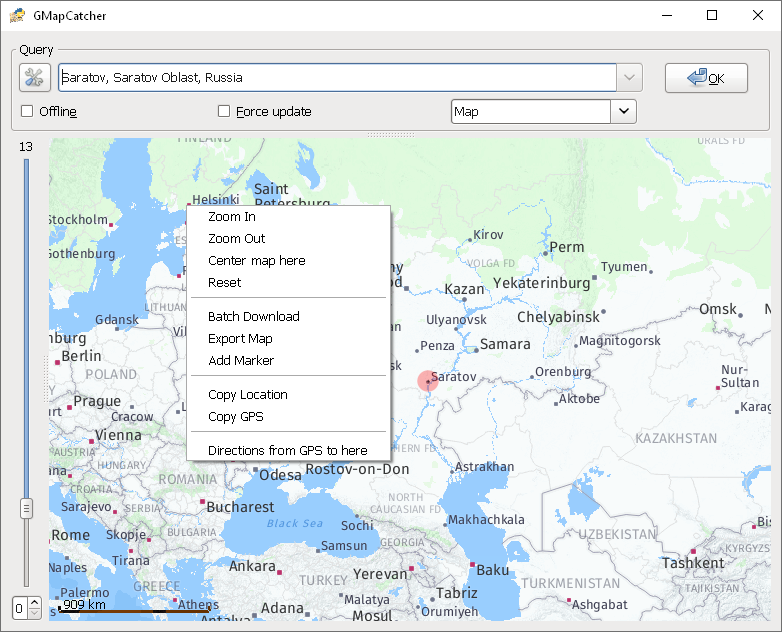Select Directions from GPS to here
782x632 pixels.
click(288, 450)
